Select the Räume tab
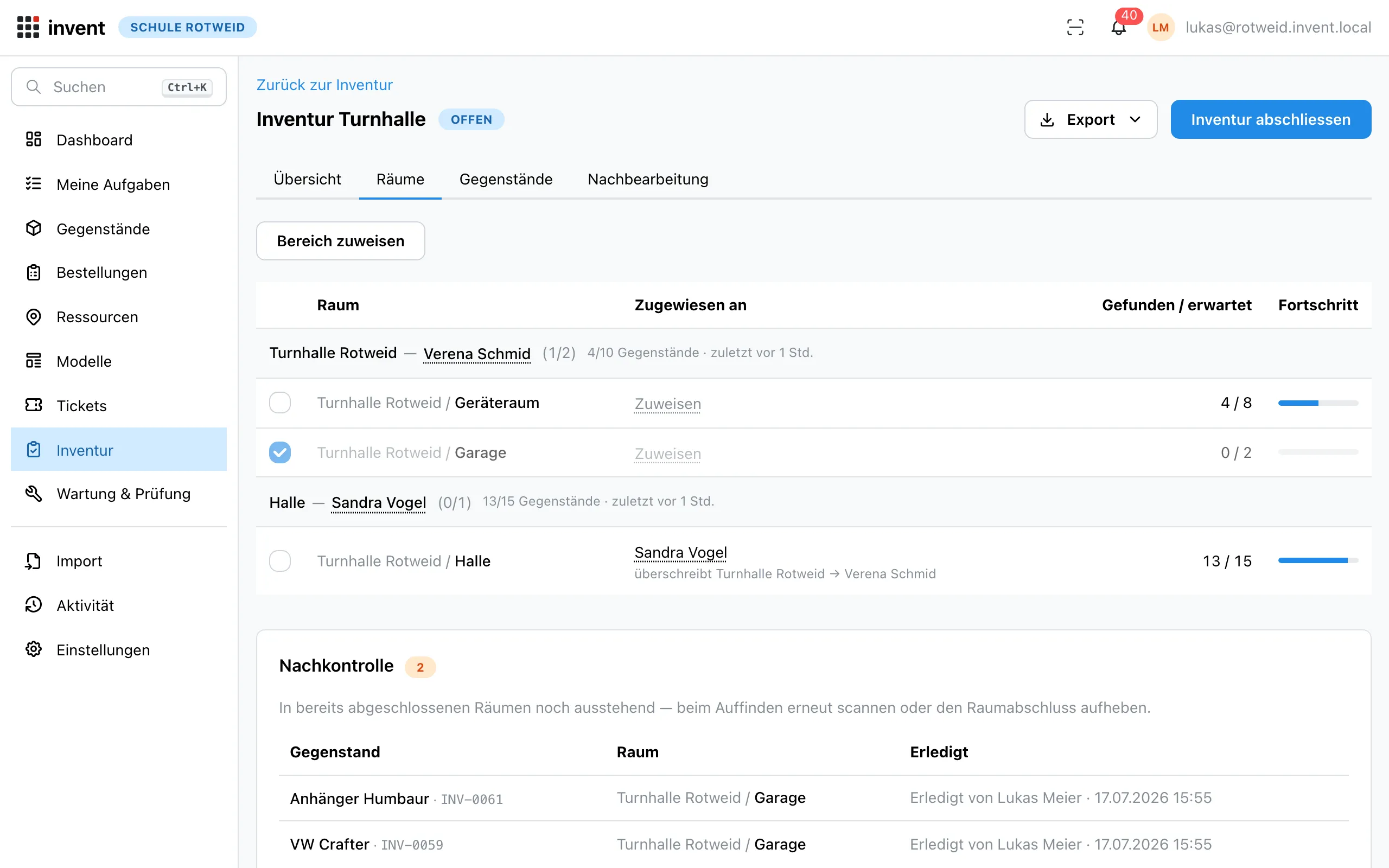This screenshot has height=868, width=1389. pos(400,179)
